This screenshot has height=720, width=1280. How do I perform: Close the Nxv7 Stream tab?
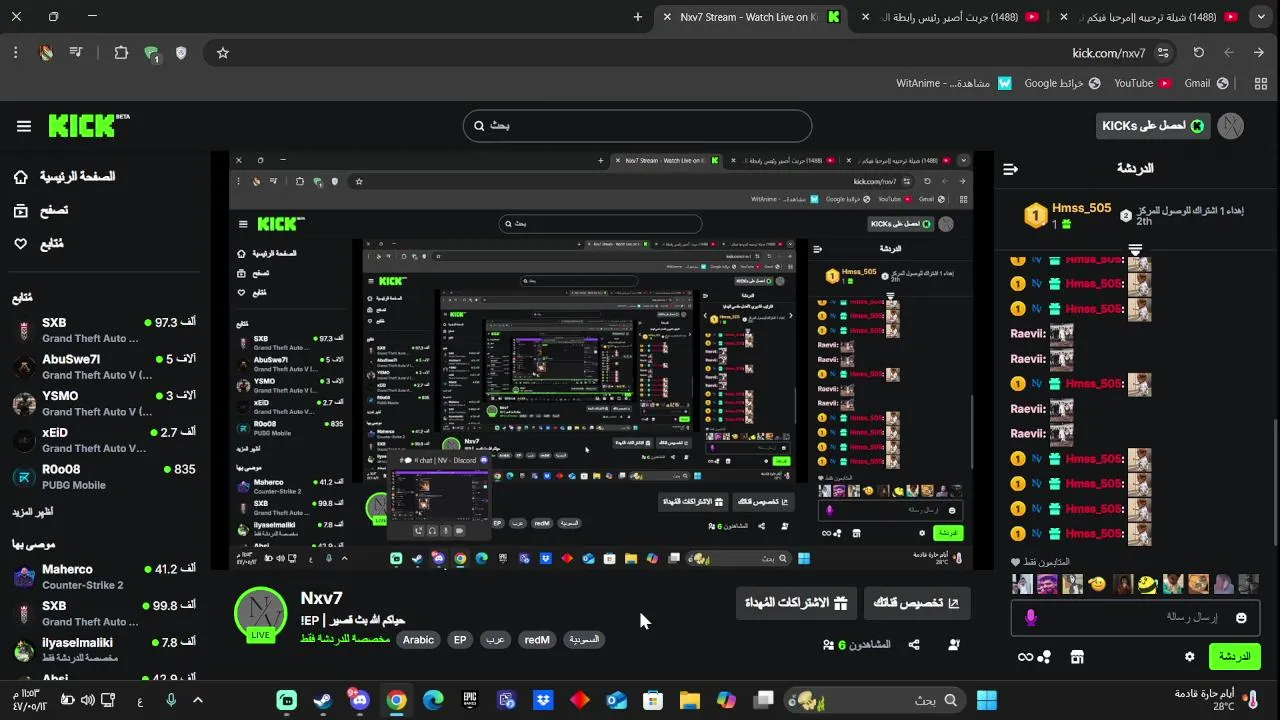coord(667,17)
